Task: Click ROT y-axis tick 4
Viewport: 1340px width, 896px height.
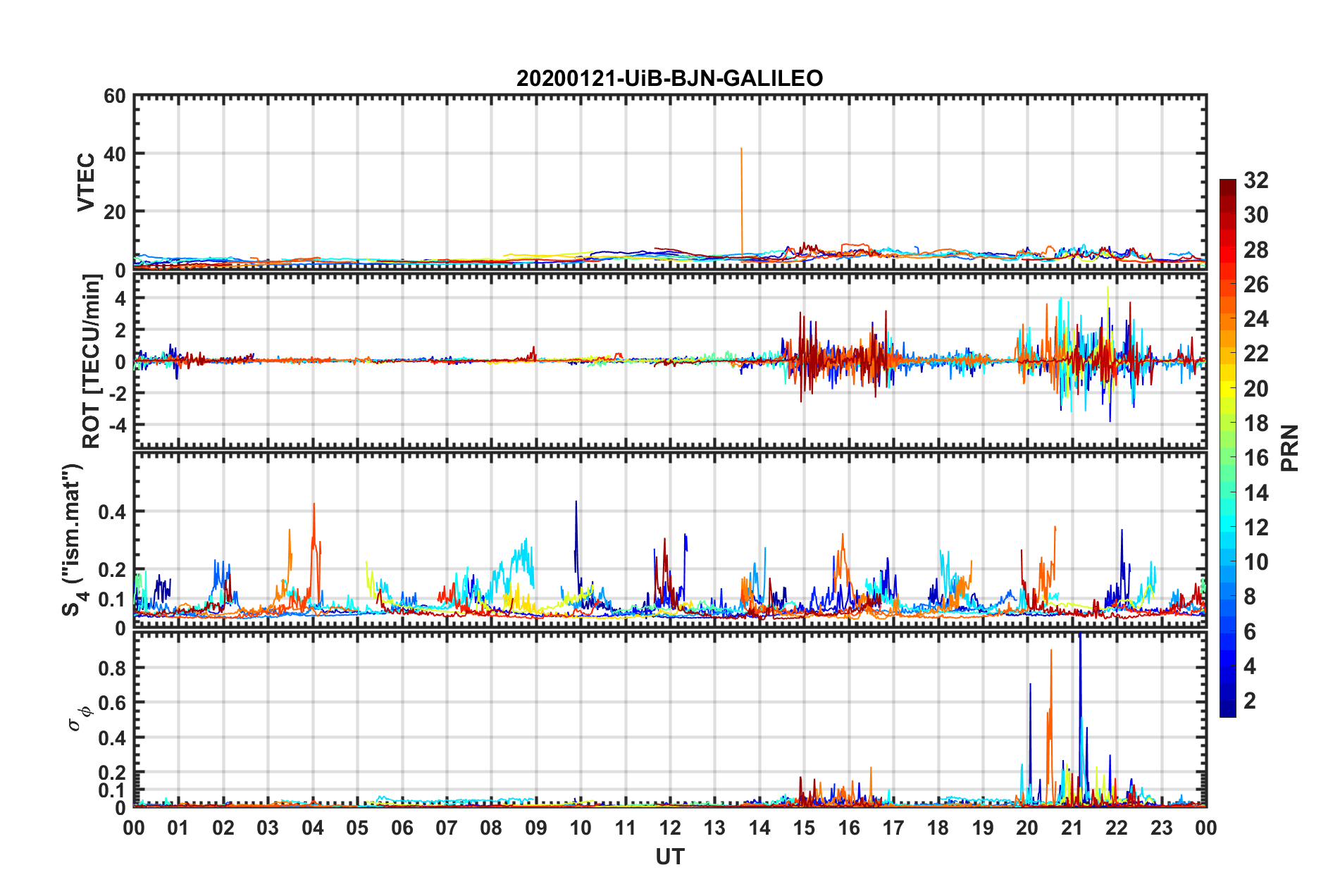Action: coord(120,299)
